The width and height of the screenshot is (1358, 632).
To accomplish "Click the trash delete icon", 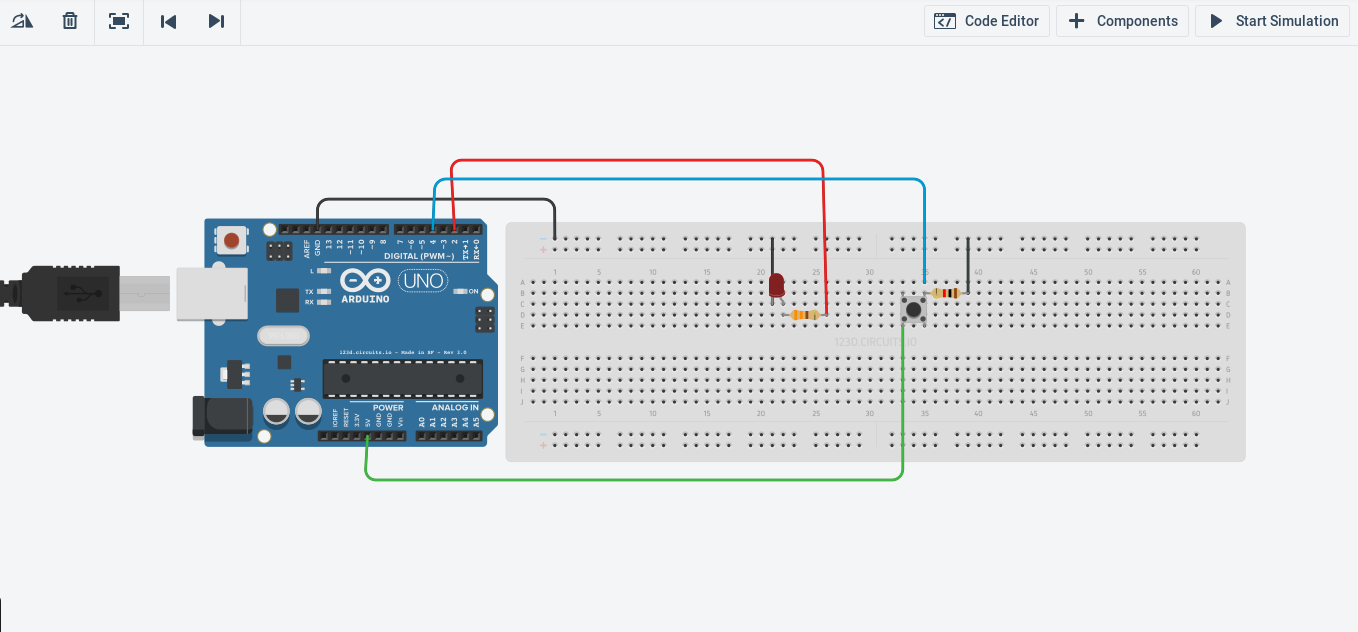I will [70, 21].
